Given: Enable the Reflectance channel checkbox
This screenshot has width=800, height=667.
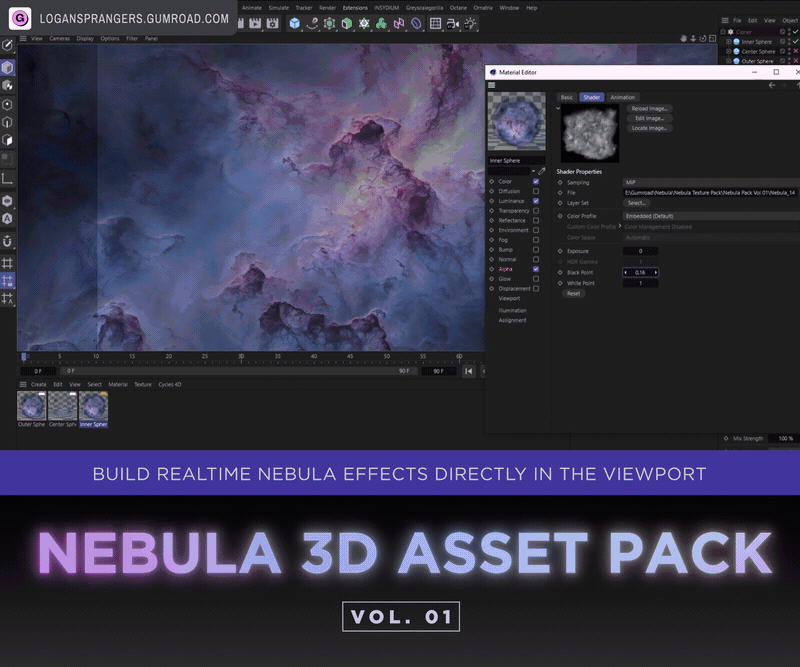Looking at the screenshot, I should coord(536,220).
